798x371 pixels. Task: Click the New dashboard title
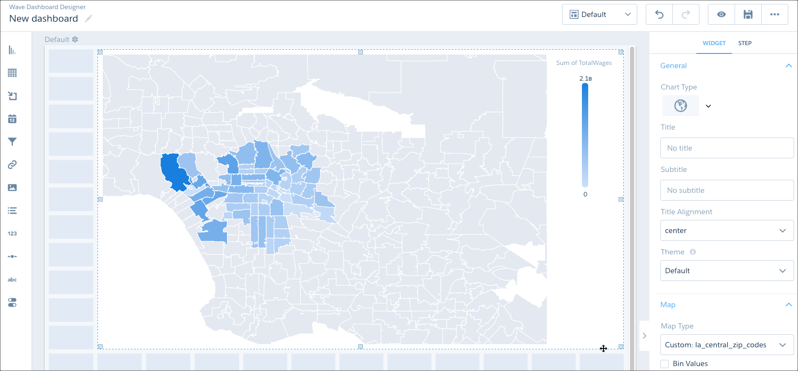coord(43,19)
